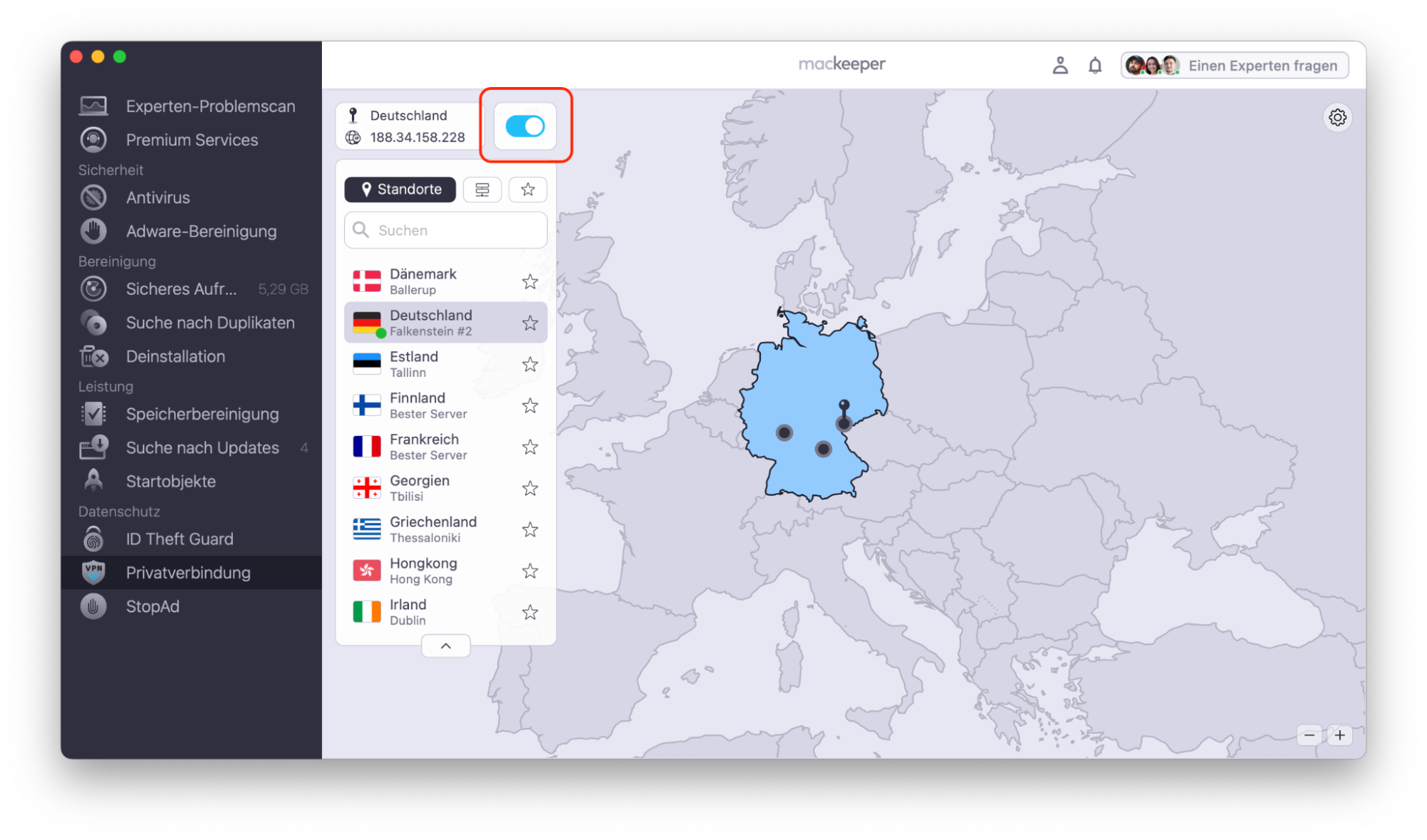Screen dimensions: 1427x840
Task: Open the Antivirus section
Action: pyautogui.click(x=158, y=197)
